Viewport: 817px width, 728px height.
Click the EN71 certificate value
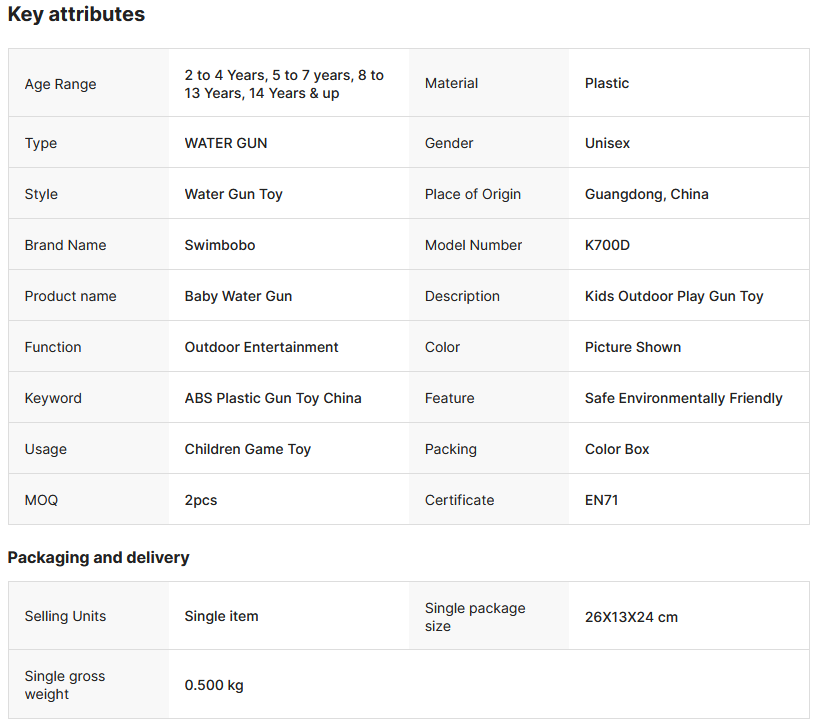point(601,500)
